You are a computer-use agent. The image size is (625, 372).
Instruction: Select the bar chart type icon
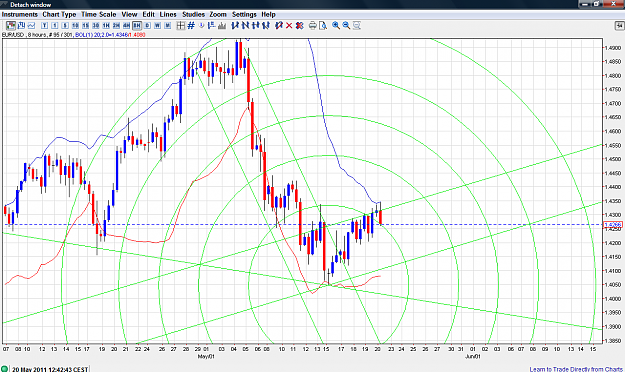click(22, 26)
